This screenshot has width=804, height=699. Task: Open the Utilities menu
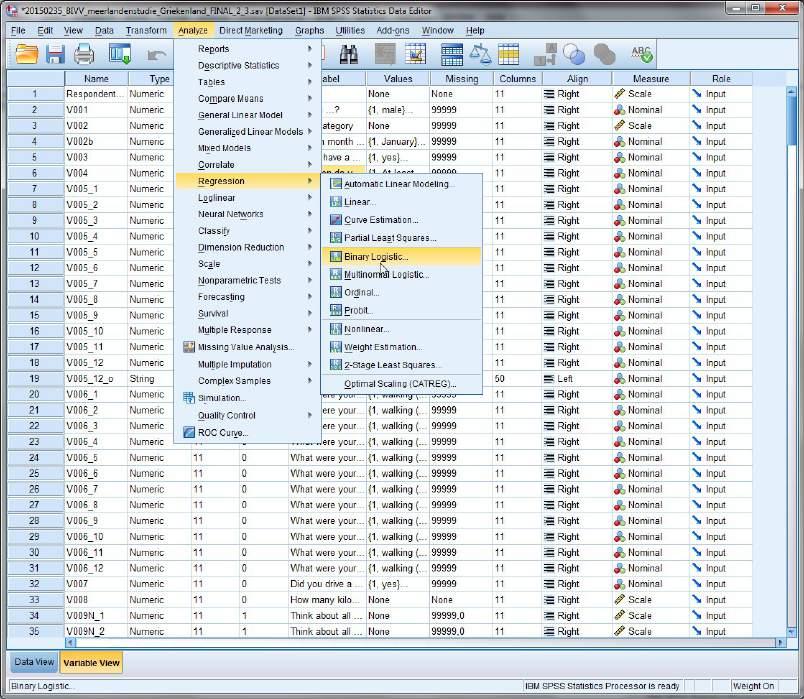coord(350,30)
